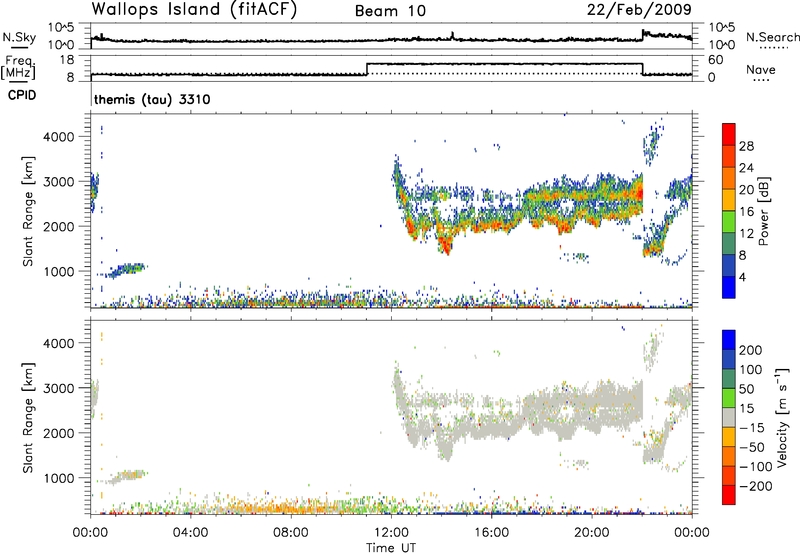Viewport: 800px width, 554px height.
Task: Click the '04:00' time tick label
Action: [191, 533]
